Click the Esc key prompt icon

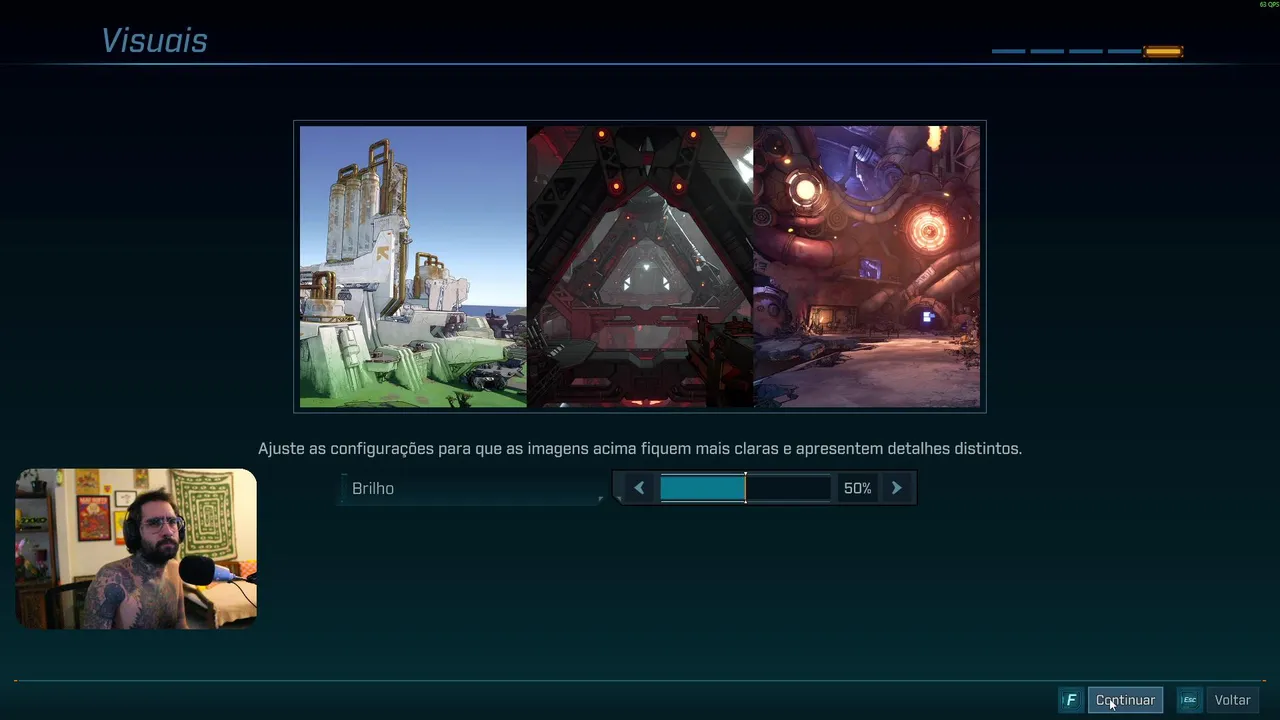(1189, 700)
